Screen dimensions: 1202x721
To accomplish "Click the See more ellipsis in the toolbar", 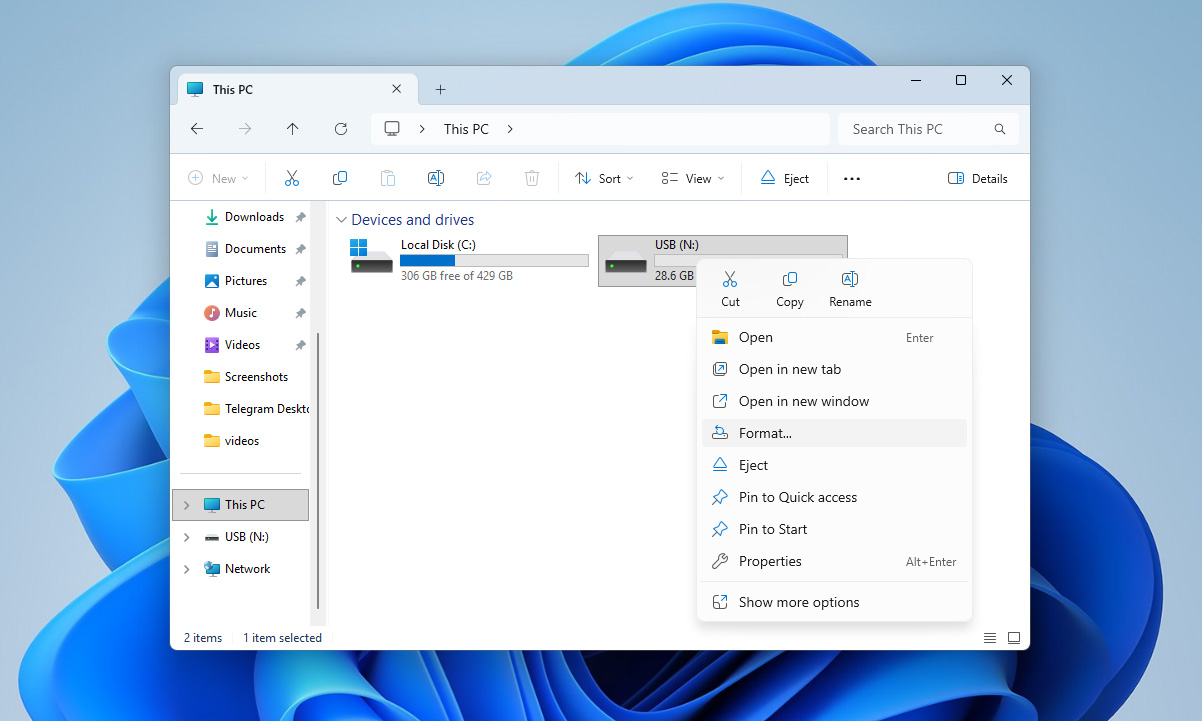I will (852, 177).
